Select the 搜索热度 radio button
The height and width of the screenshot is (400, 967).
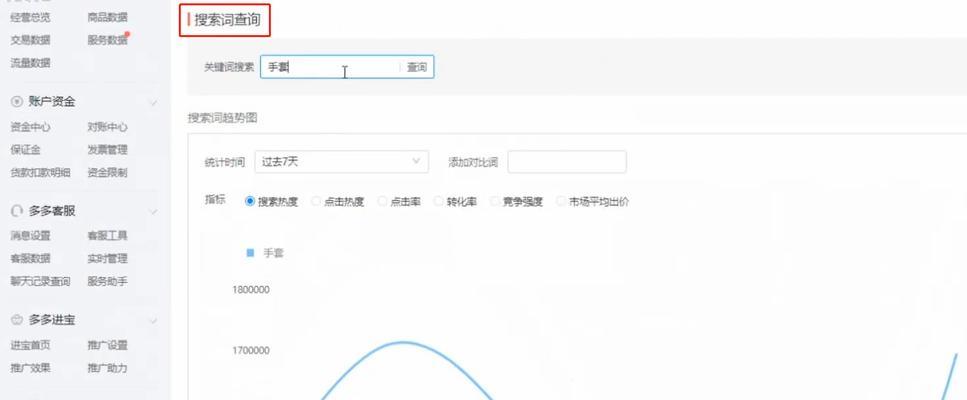tap(250, 201)
